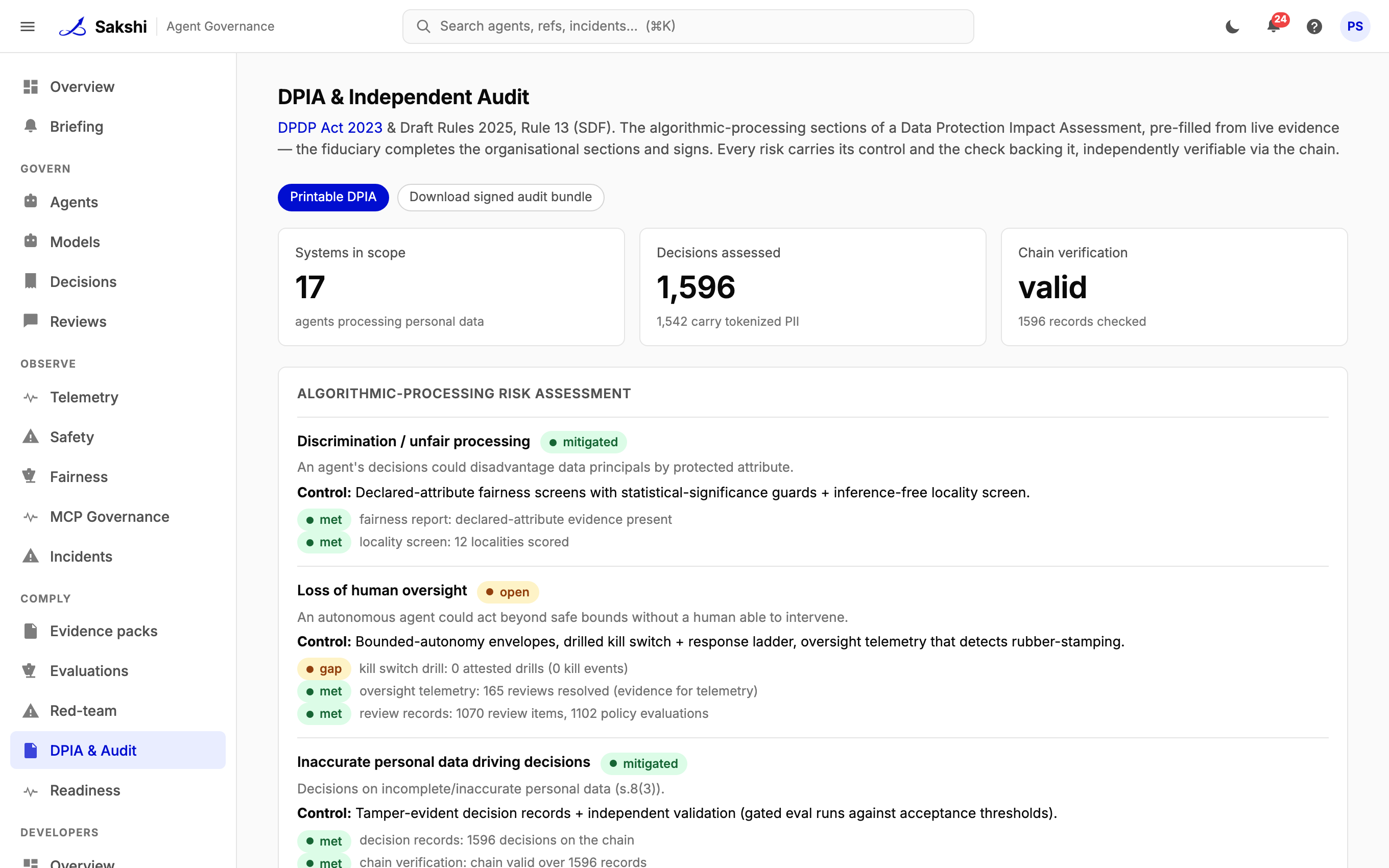Click the Telemetry pulse icon
The width and height of the screenshot is (1389, 868).
point(31,397)
